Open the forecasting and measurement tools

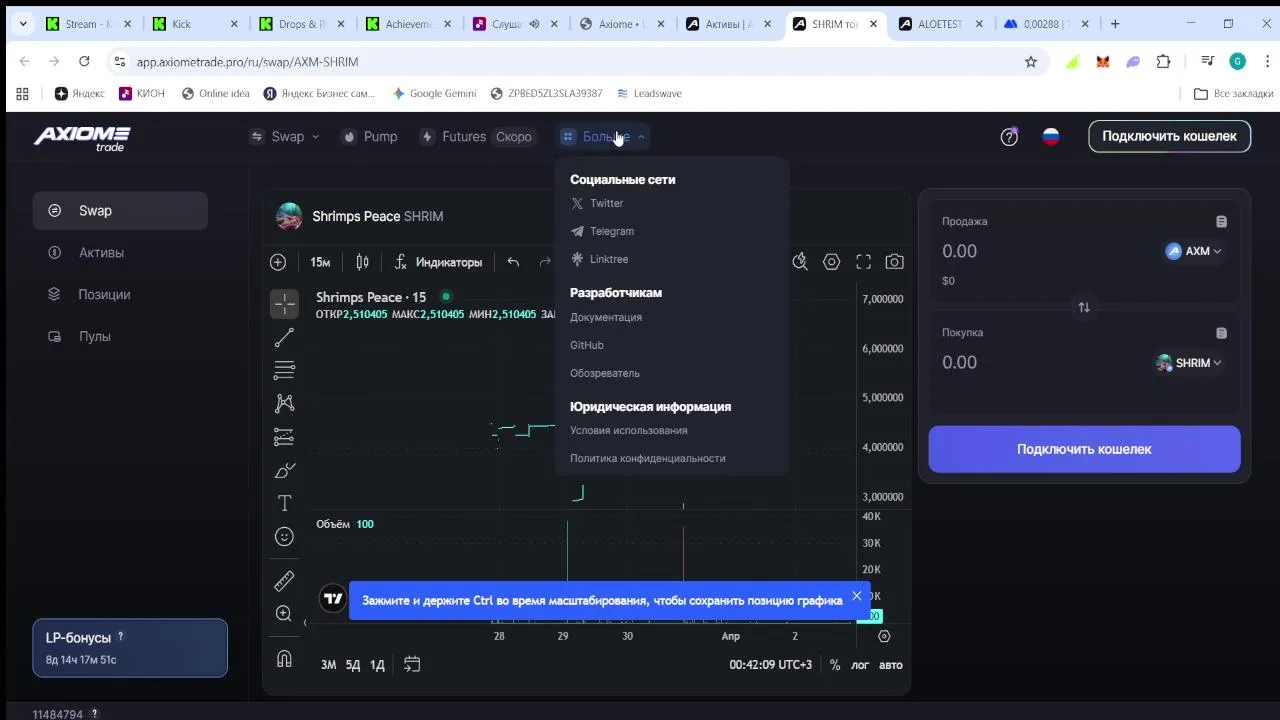pos(284,437)
